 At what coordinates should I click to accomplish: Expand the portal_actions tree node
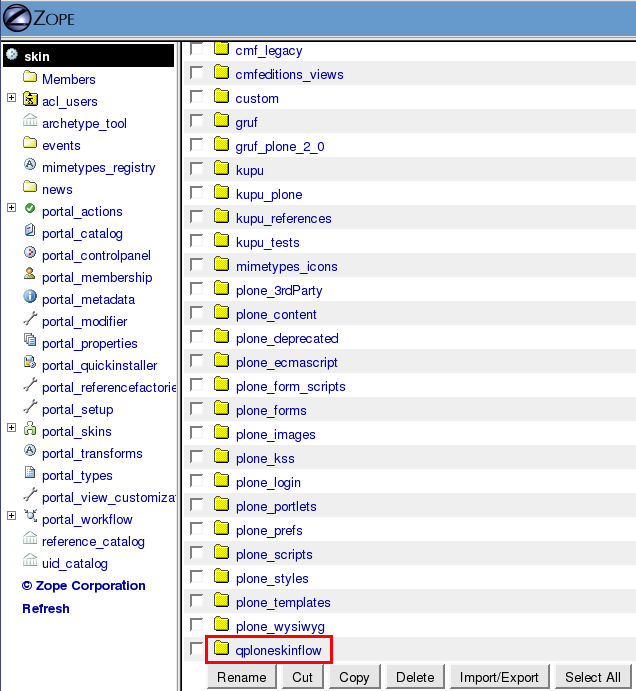pyautogui.click(x=11, y=208)
